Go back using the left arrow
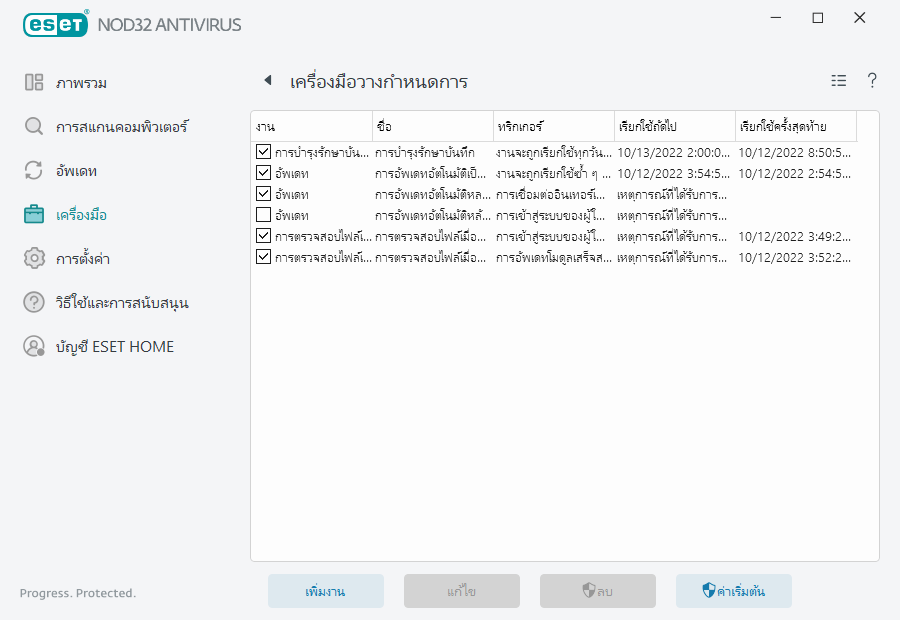900x620 pixels. click(x=267, y=81)
